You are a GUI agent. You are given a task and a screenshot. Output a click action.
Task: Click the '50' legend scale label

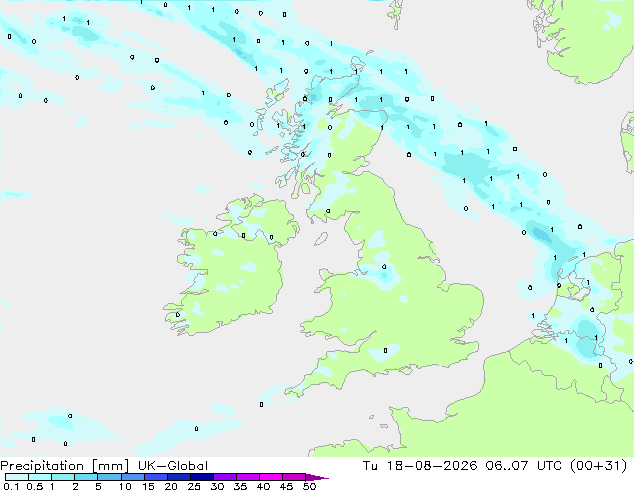pos(309,486)
